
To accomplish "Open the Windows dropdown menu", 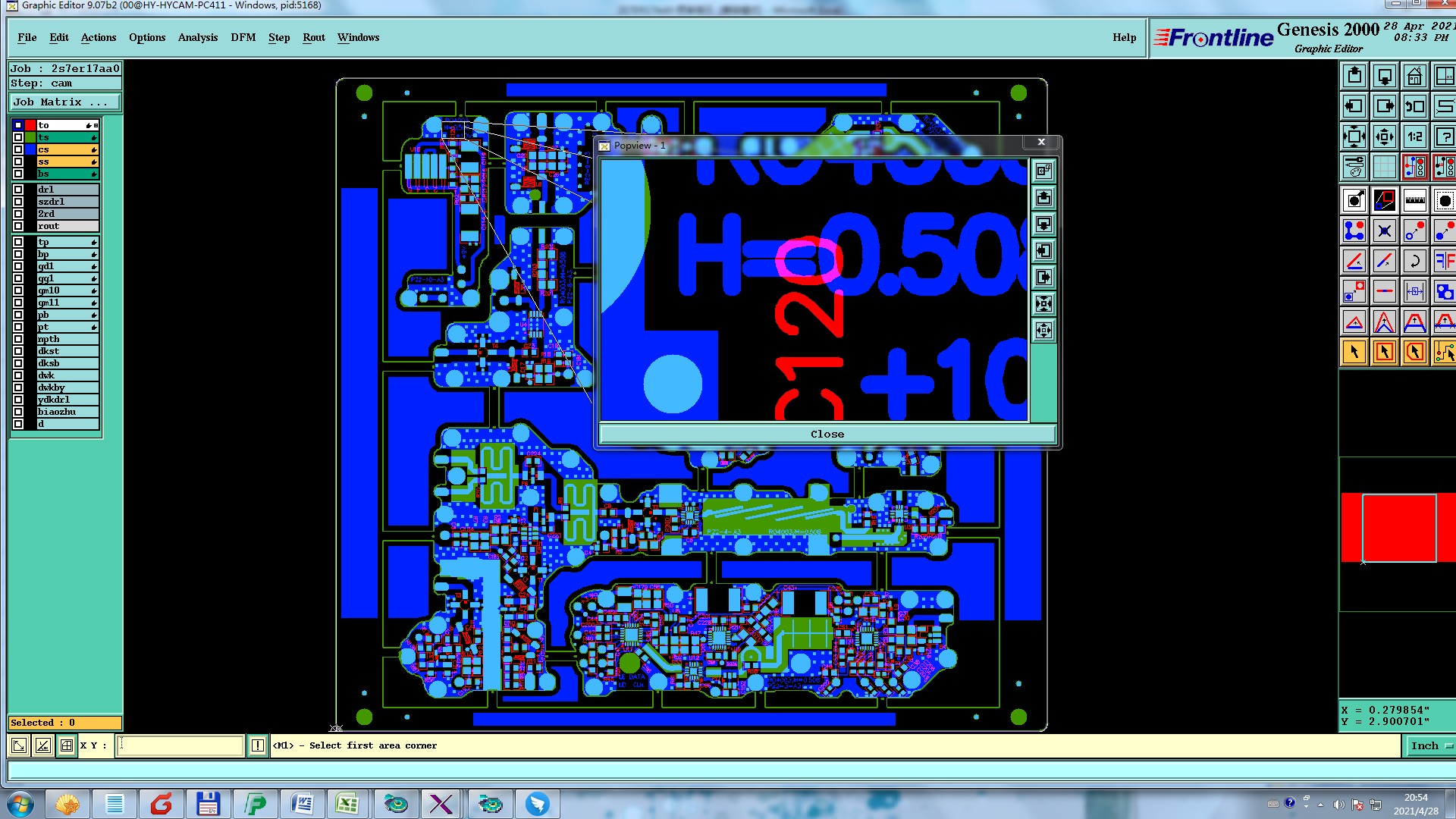I will click(x=358, y=38).
